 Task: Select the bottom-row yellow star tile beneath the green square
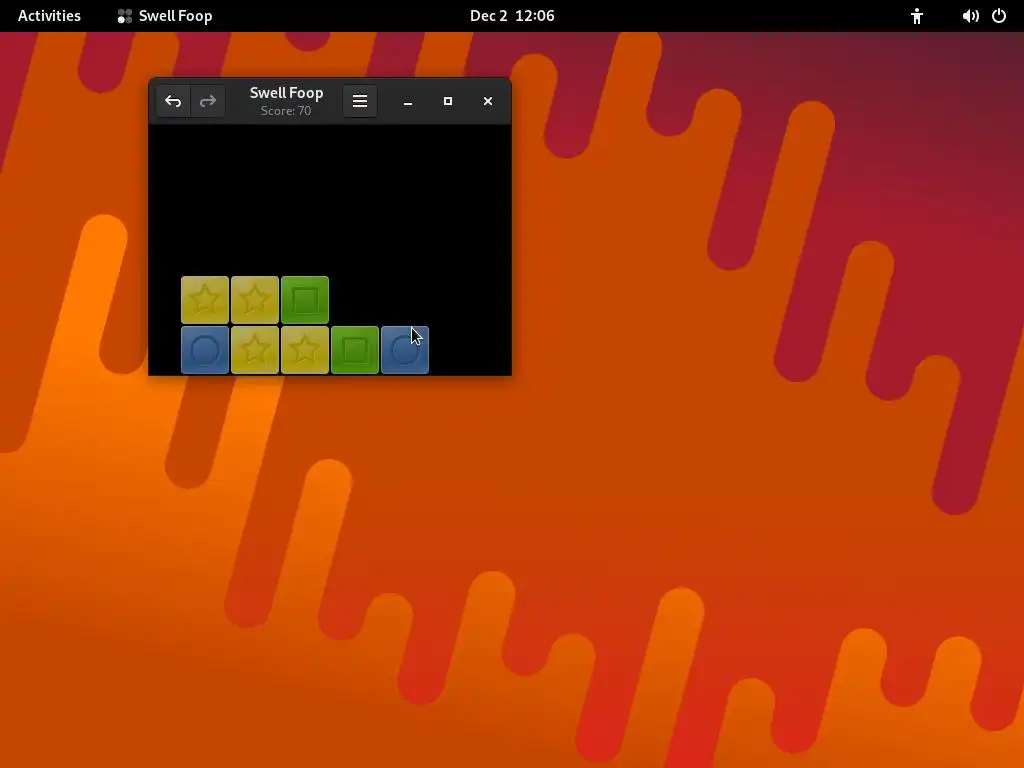point(305,350)
